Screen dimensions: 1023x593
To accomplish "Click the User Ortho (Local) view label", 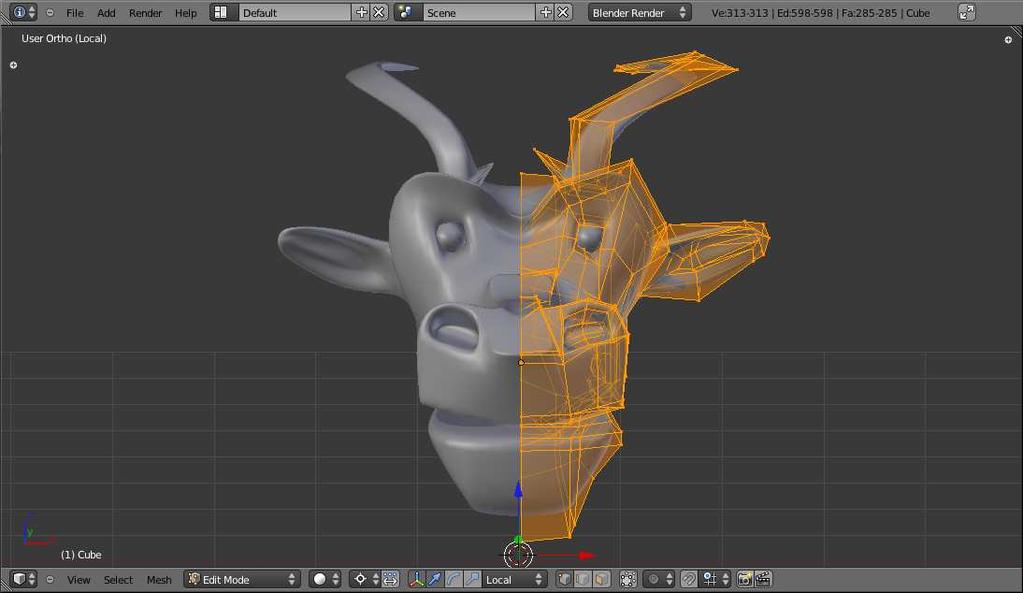I will 64,38.
